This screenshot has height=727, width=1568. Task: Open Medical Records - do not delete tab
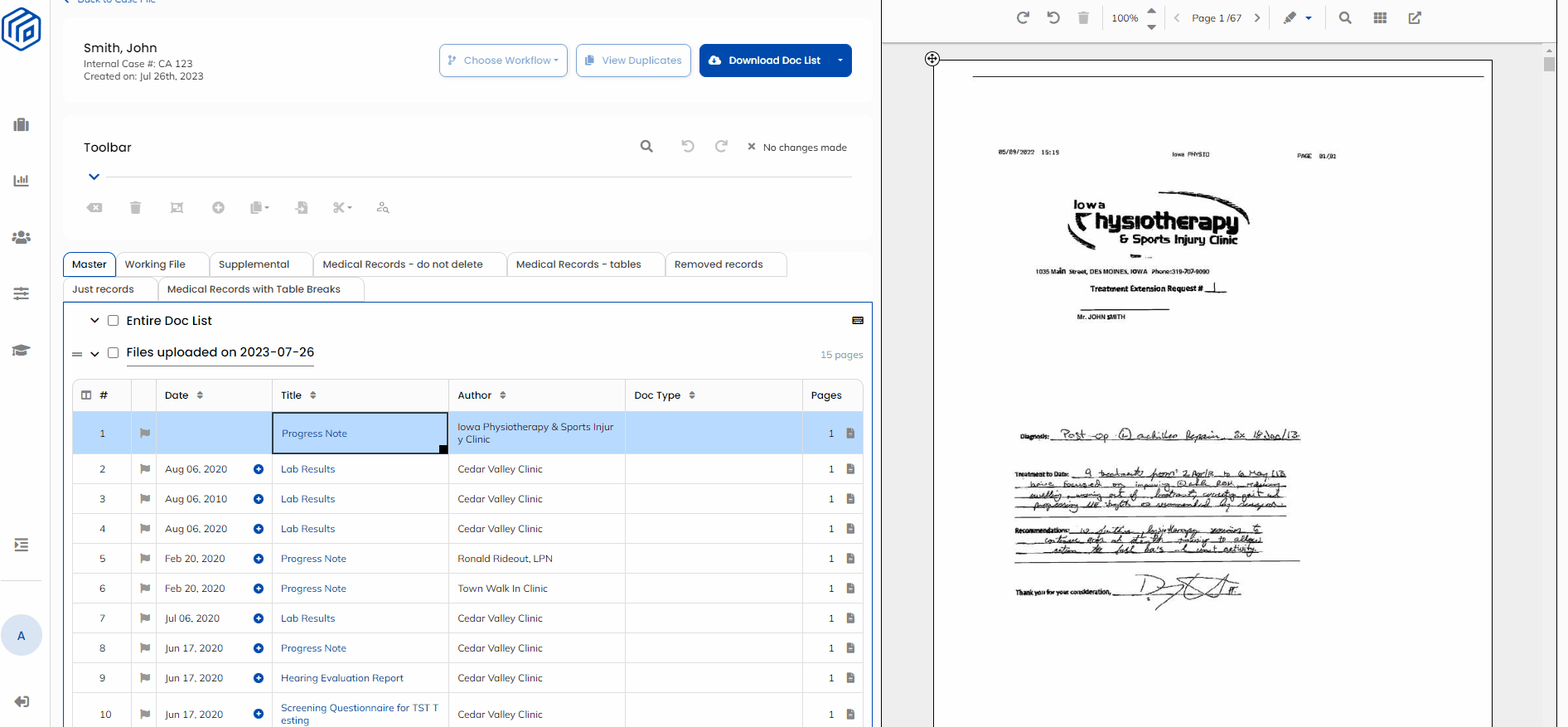[x=409, y=264]
